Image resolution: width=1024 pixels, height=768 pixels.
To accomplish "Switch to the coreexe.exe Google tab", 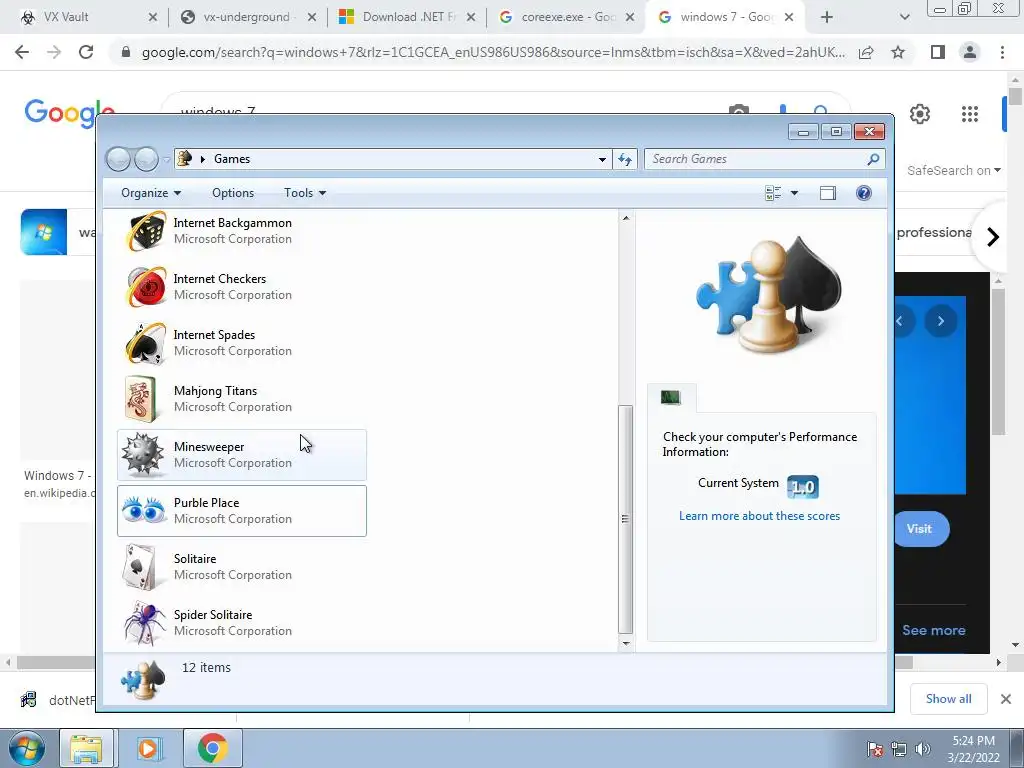I will [567, 17].
